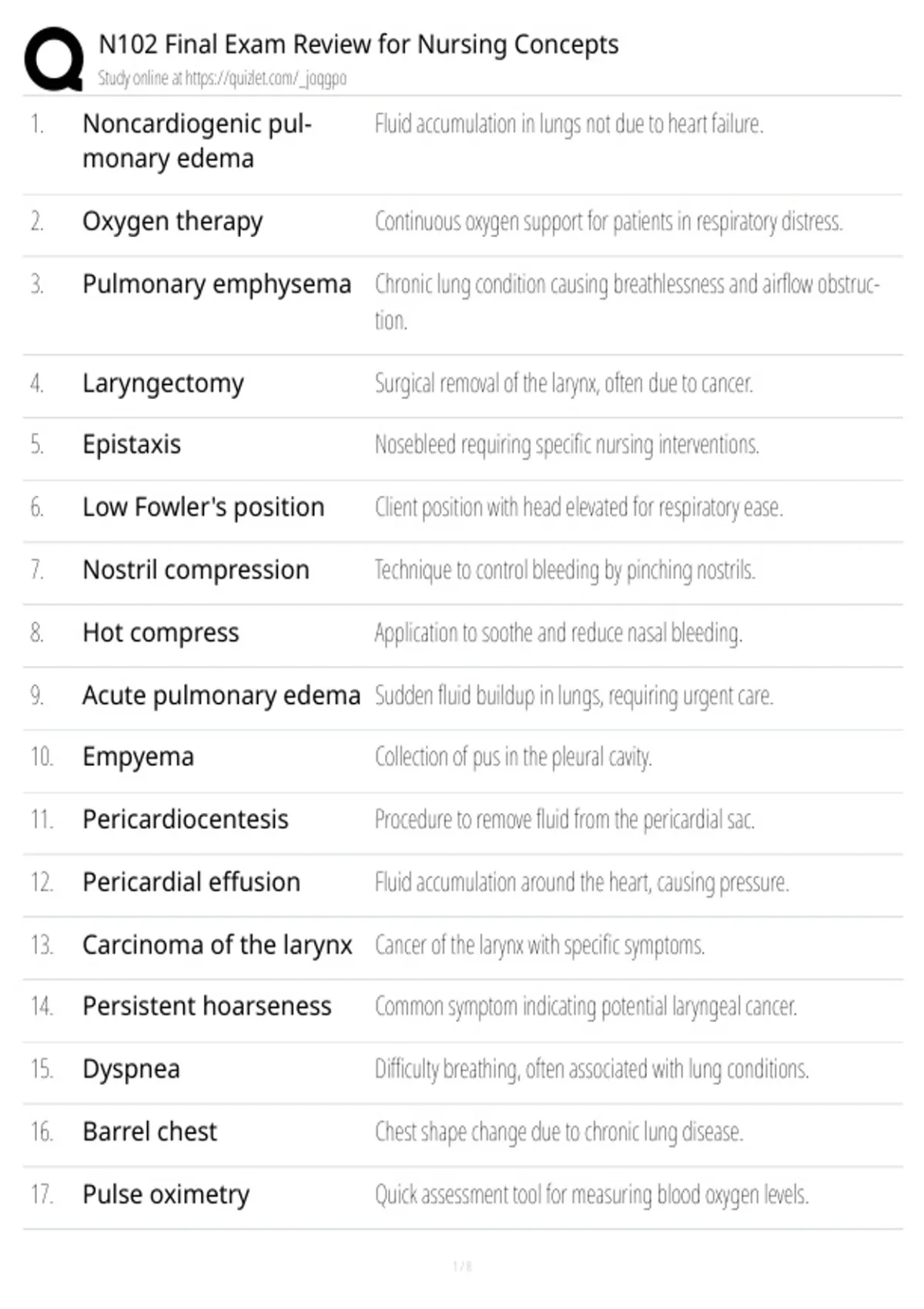Select the Low Fowler's position term
This screenshot has width=924, height=1309.
point(203,507)
